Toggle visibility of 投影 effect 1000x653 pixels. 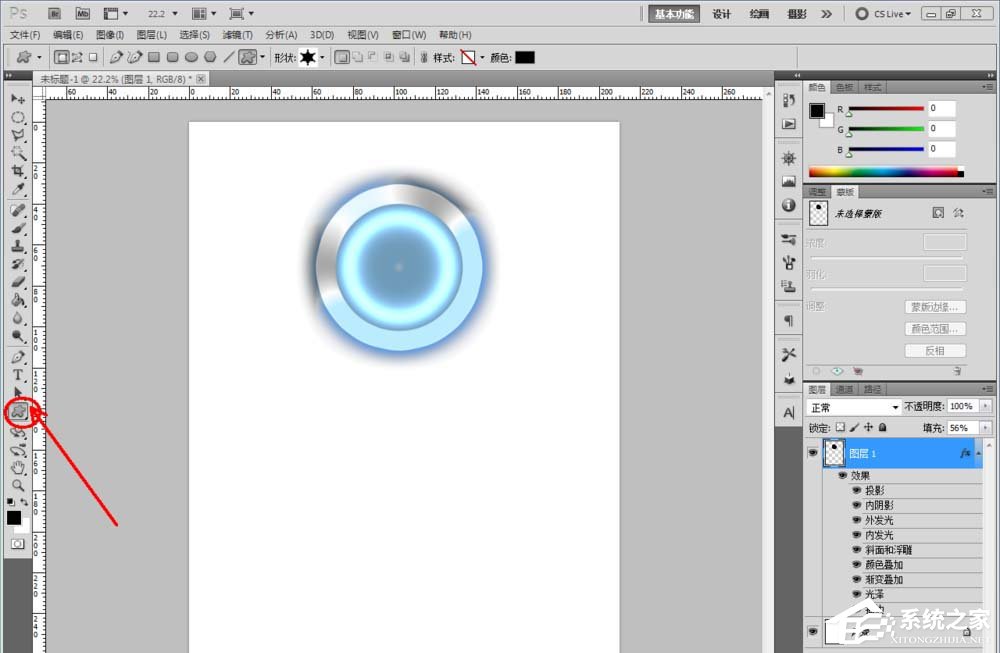click(857, 490)
